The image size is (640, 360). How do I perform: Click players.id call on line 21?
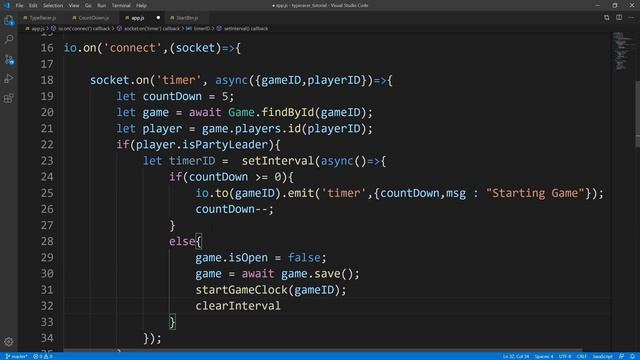(268, 129)
